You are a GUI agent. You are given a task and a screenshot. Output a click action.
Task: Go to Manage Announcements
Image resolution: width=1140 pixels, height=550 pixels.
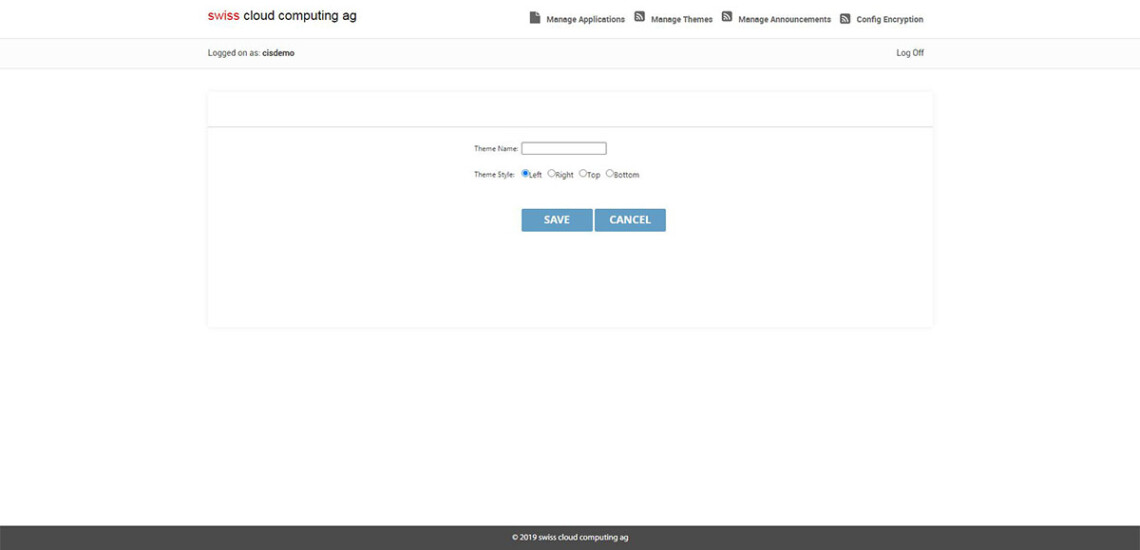[x=784, y=20]
